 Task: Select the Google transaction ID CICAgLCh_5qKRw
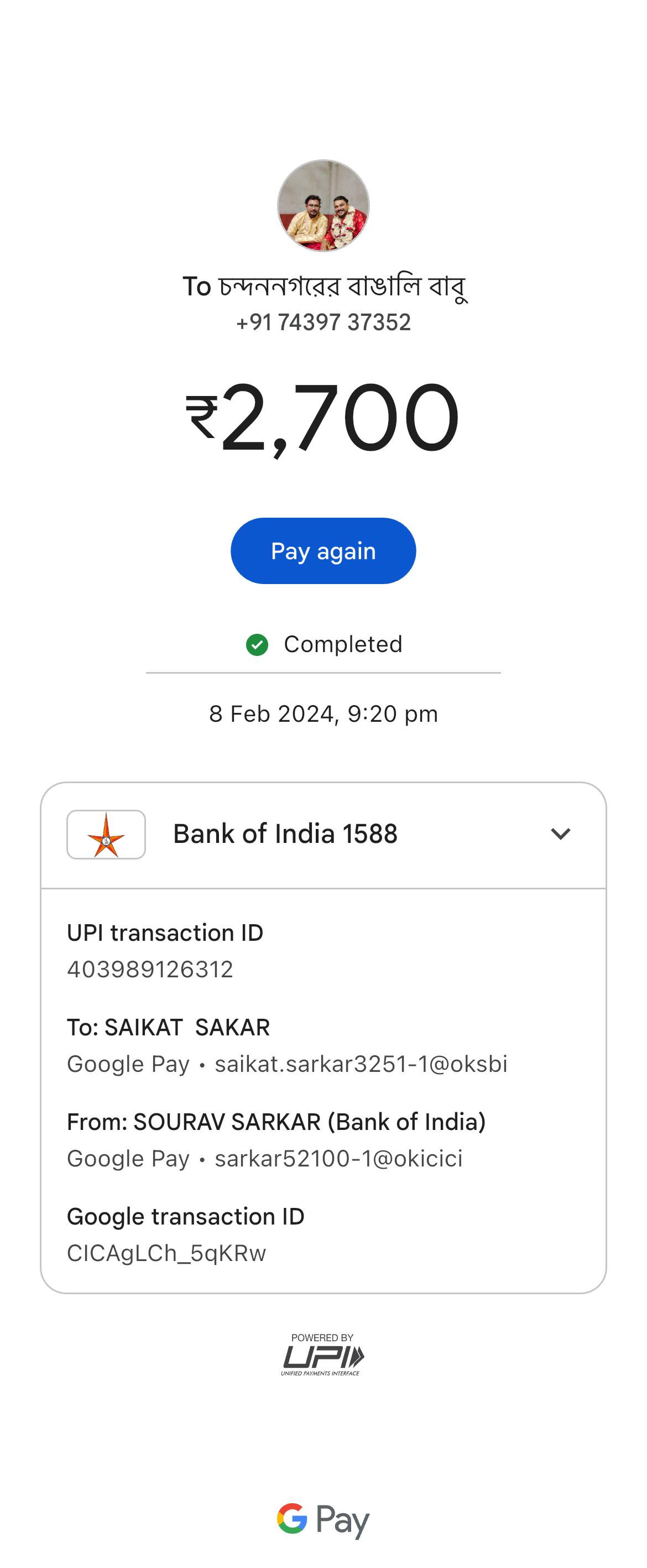click(166, 1253)
